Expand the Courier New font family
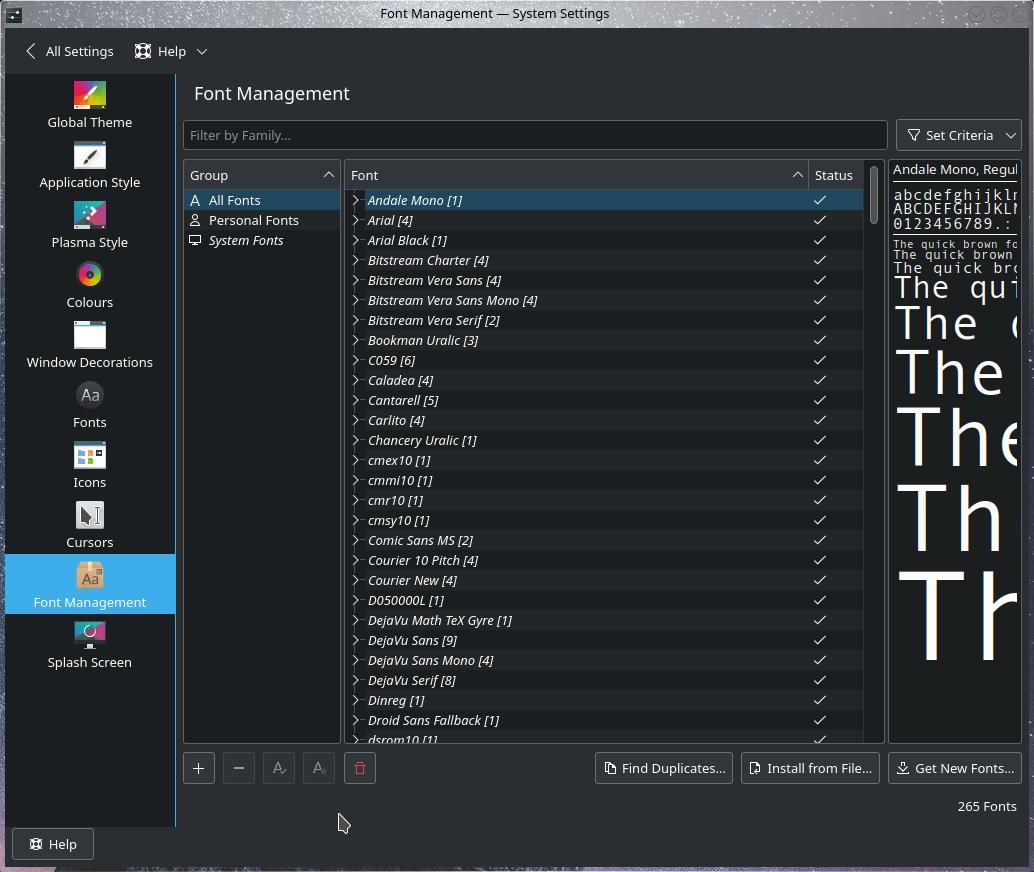The image size is (1034, 872). pos(356,580)
